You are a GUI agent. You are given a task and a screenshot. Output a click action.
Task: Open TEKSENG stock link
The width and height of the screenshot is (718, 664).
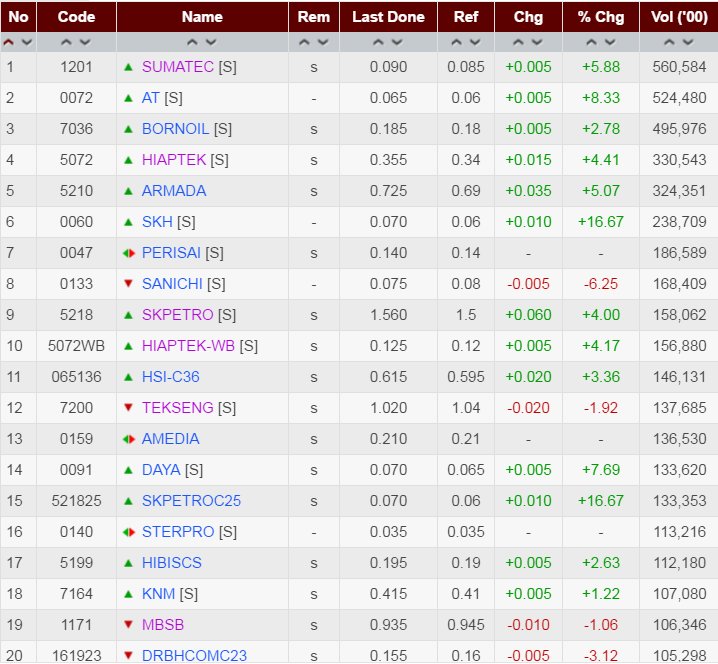pyautogui.click(x=178, y=408)
